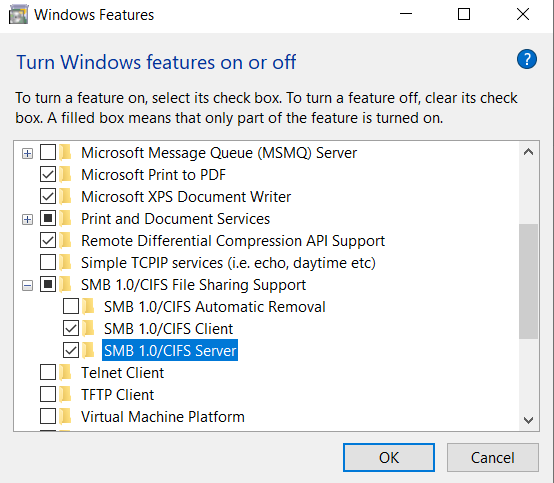Screen dimensions: 554x483
Task: Enable Microsoft Message Queue (MSMQ) Server checkbox
Action: tap(48, 153)
